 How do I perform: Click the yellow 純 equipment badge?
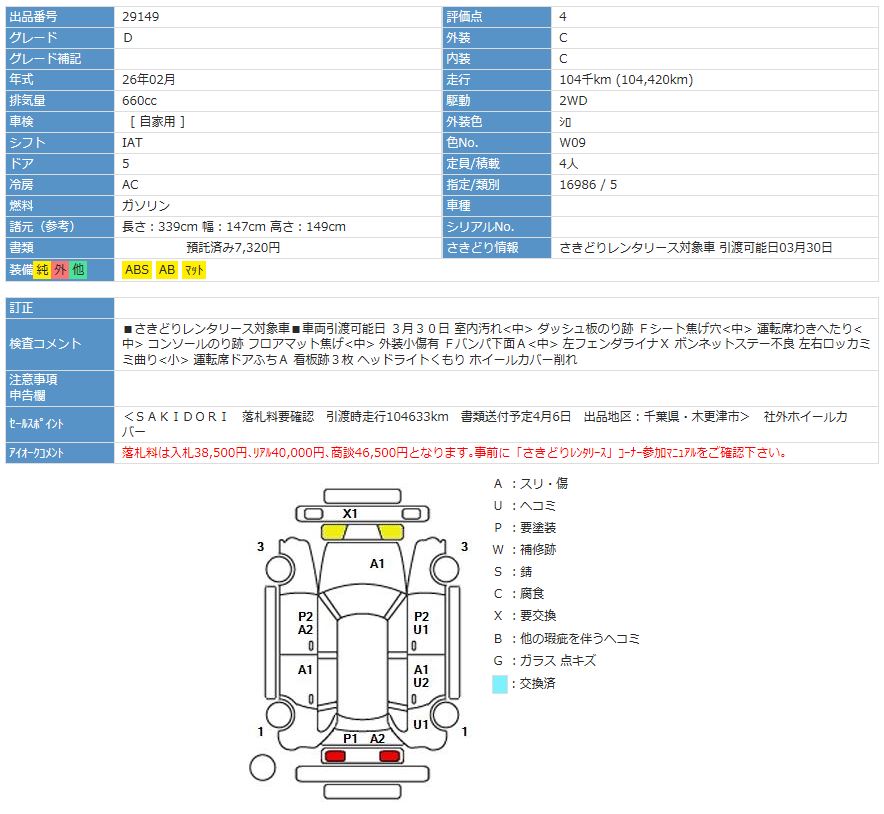pyautogui.click(x=42, y=269)
